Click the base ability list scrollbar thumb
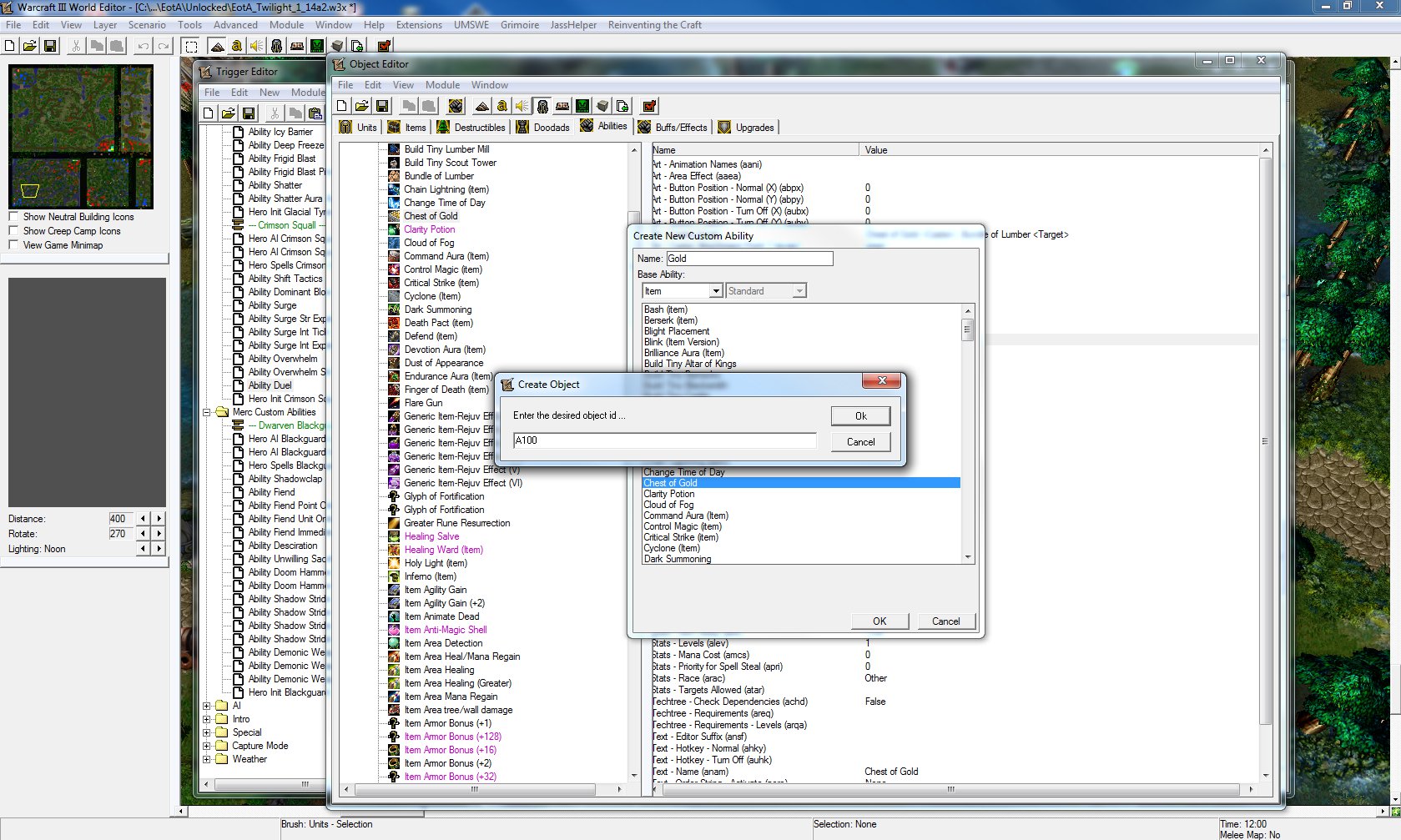The width and height of the screenshot is (1401, 840). pos(968,329)
